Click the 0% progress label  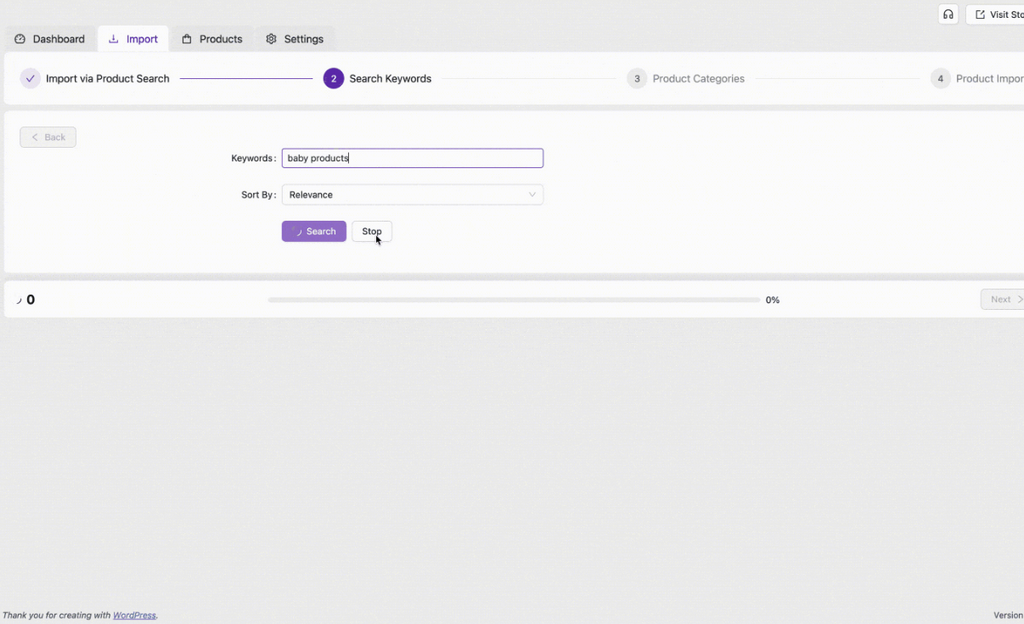click(x=773, y=300)
